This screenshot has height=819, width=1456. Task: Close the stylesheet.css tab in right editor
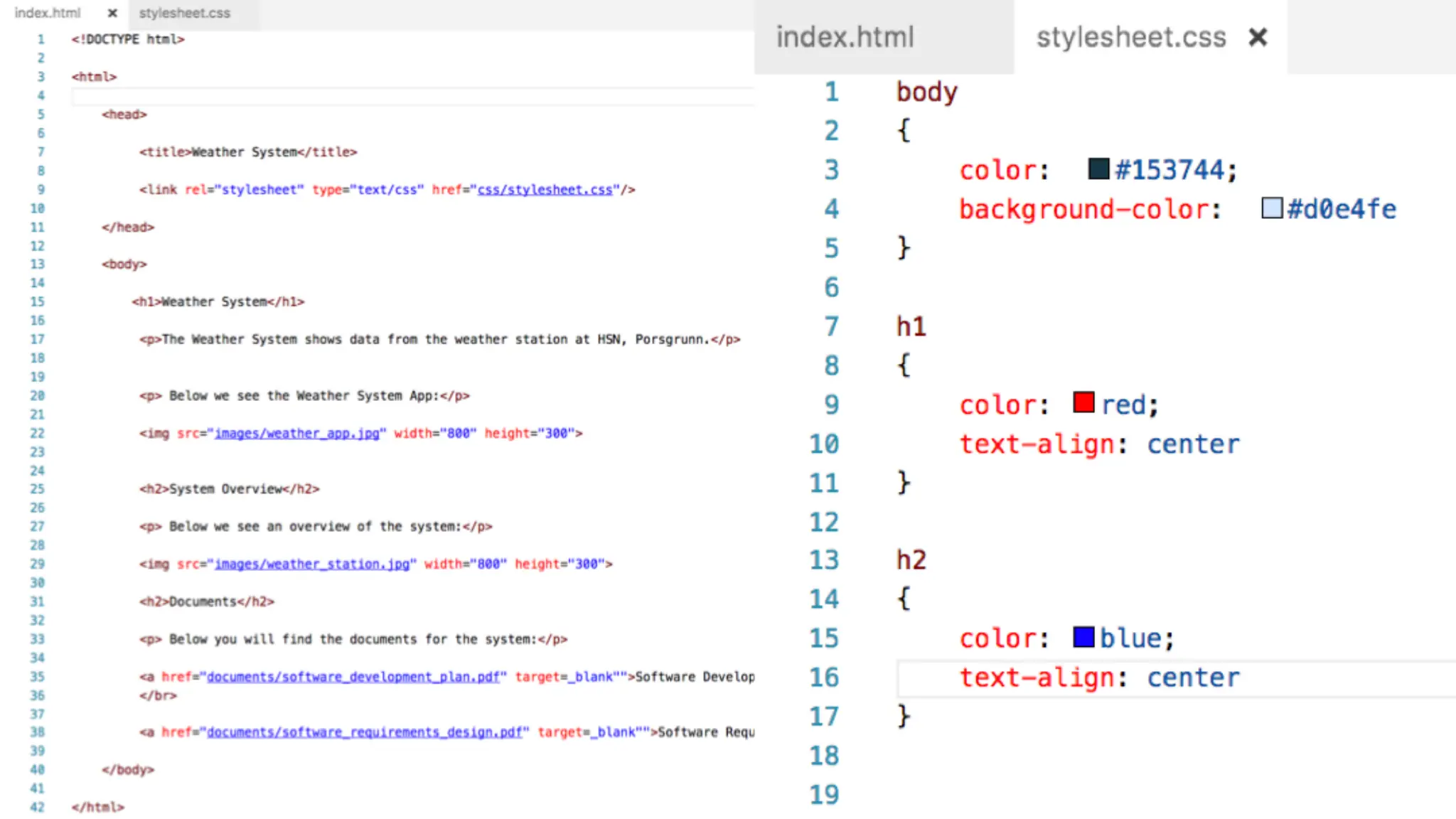pyautogui.click(x=1258, y=37)
